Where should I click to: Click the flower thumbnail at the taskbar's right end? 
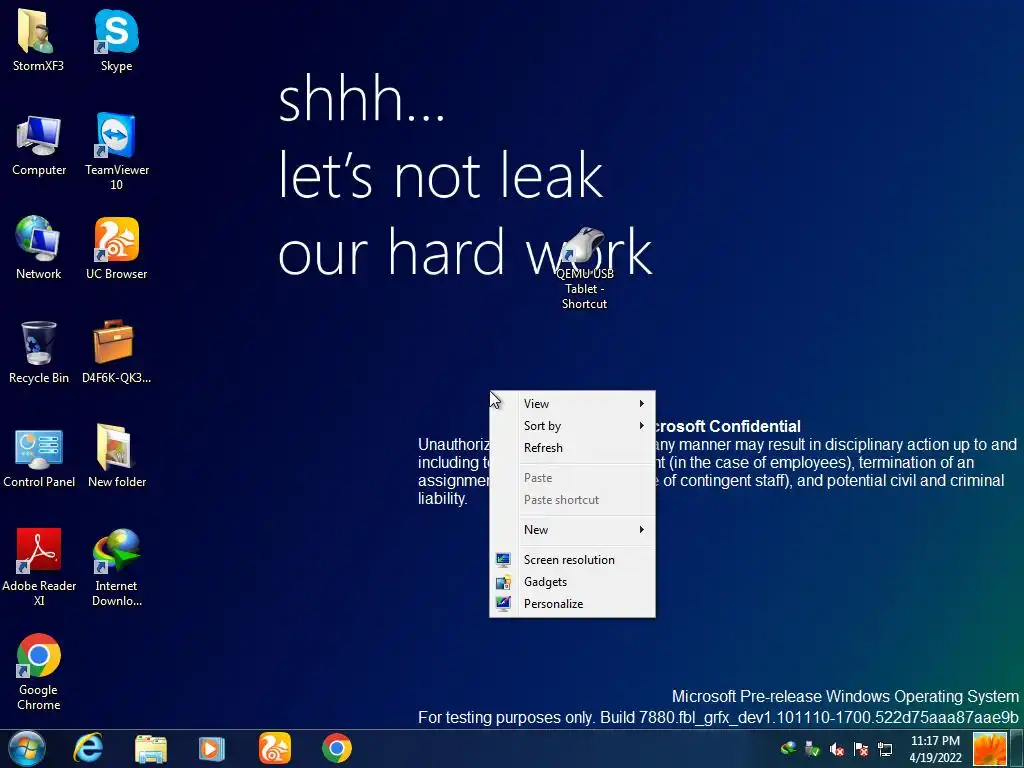[989, 749]
